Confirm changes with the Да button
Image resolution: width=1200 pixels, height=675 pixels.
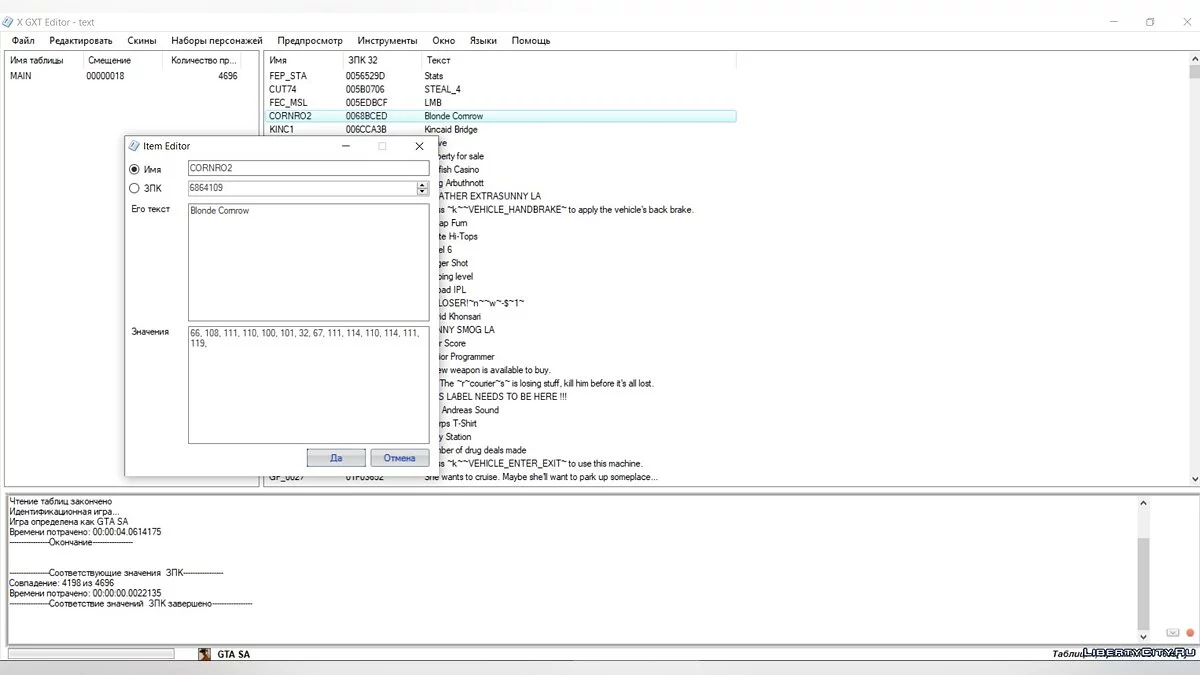coord(335,457)
